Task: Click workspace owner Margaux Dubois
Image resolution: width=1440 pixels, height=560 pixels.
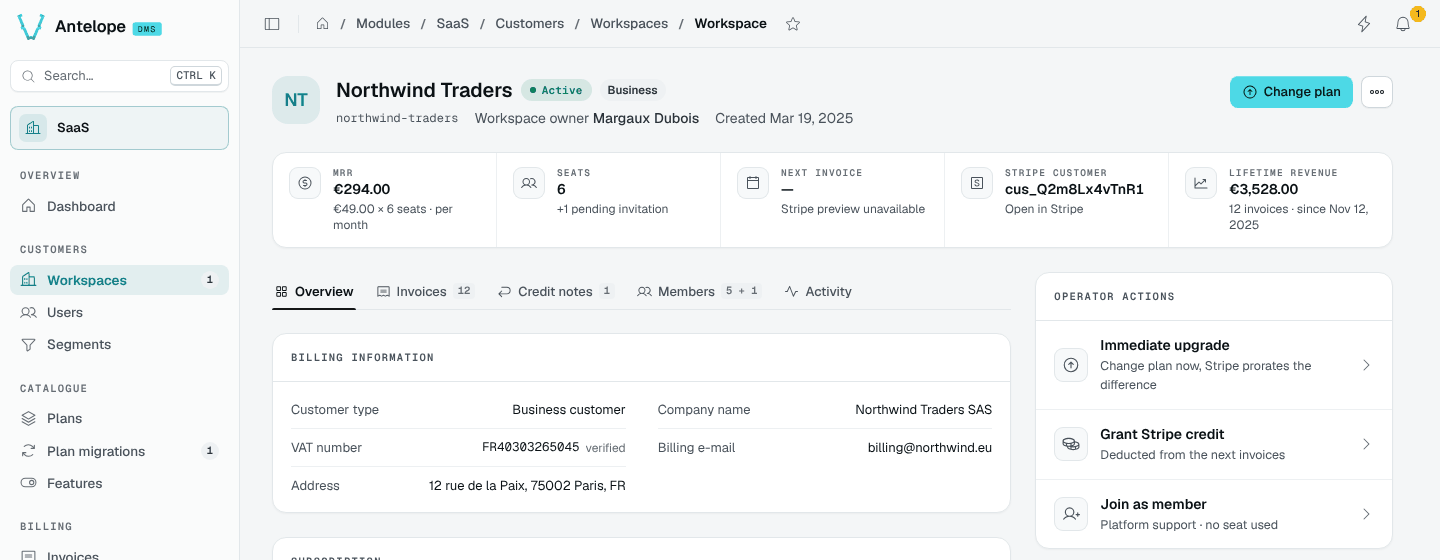Action: point(646,118)
